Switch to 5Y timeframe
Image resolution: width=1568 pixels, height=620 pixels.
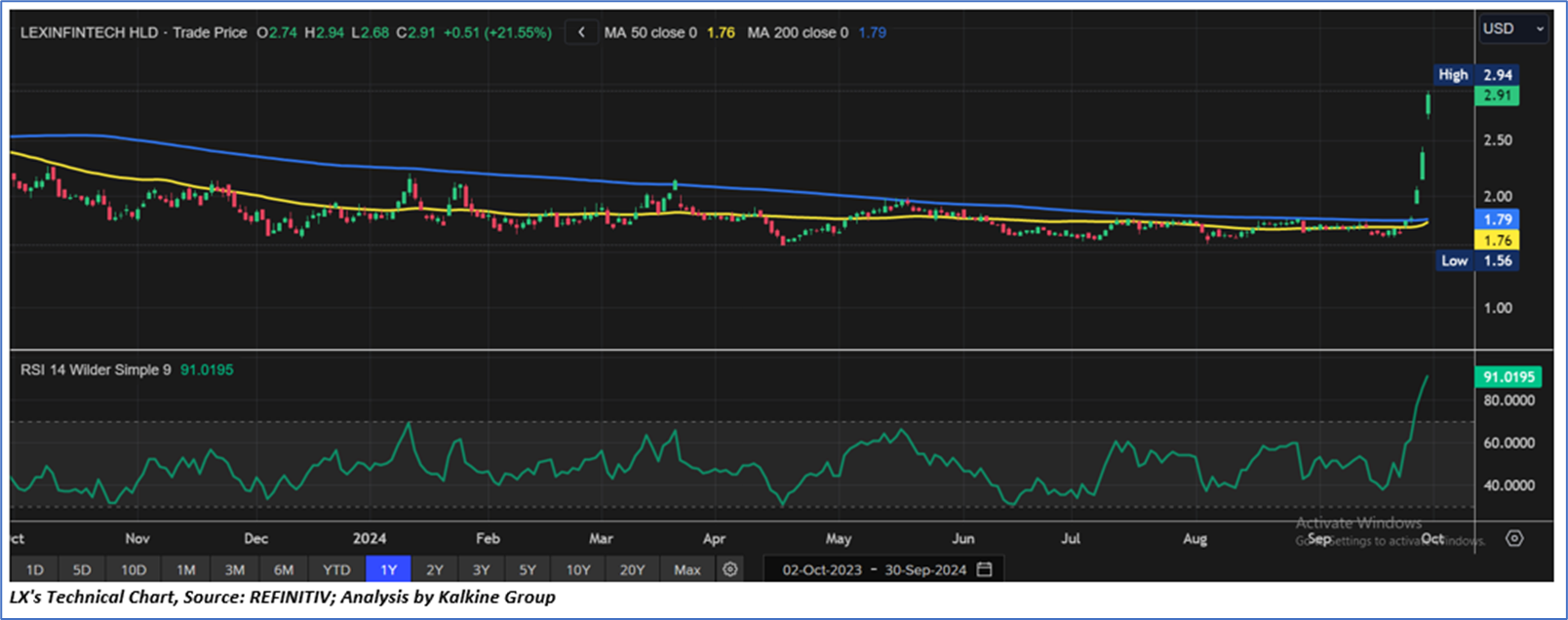[528, 569]
